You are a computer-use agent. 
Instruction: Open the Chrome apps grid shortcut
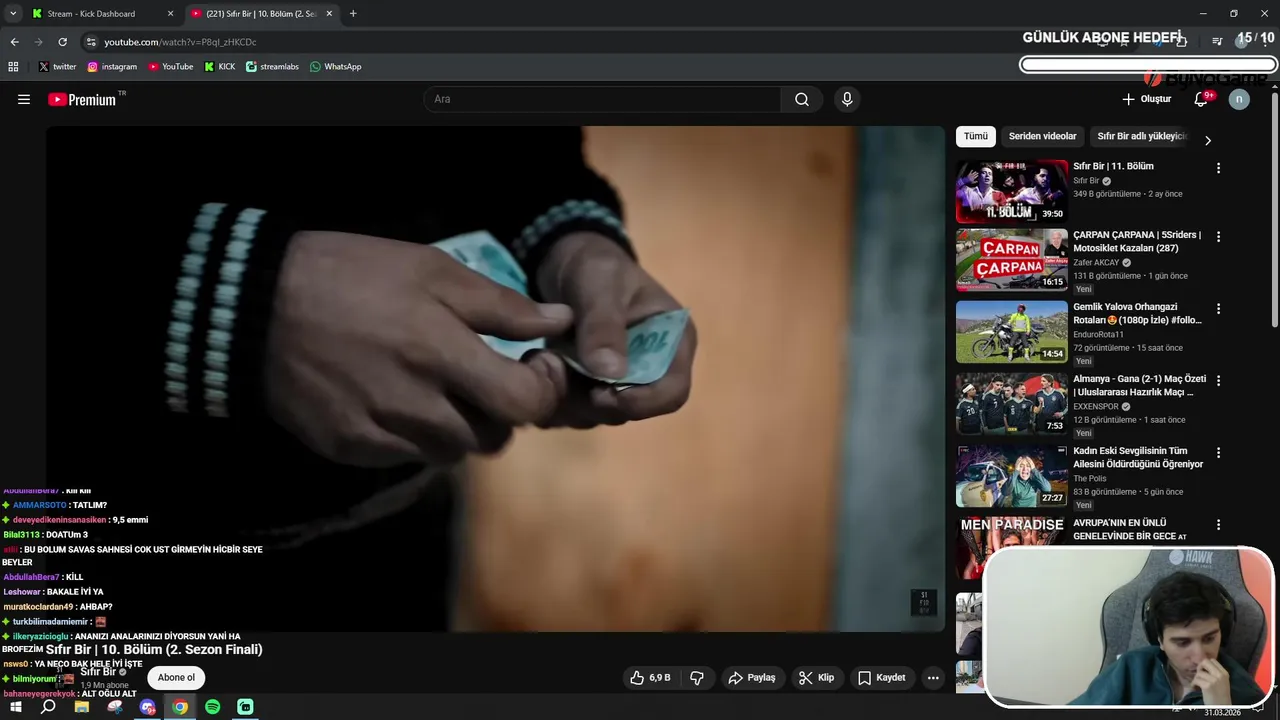coord(13,66)
